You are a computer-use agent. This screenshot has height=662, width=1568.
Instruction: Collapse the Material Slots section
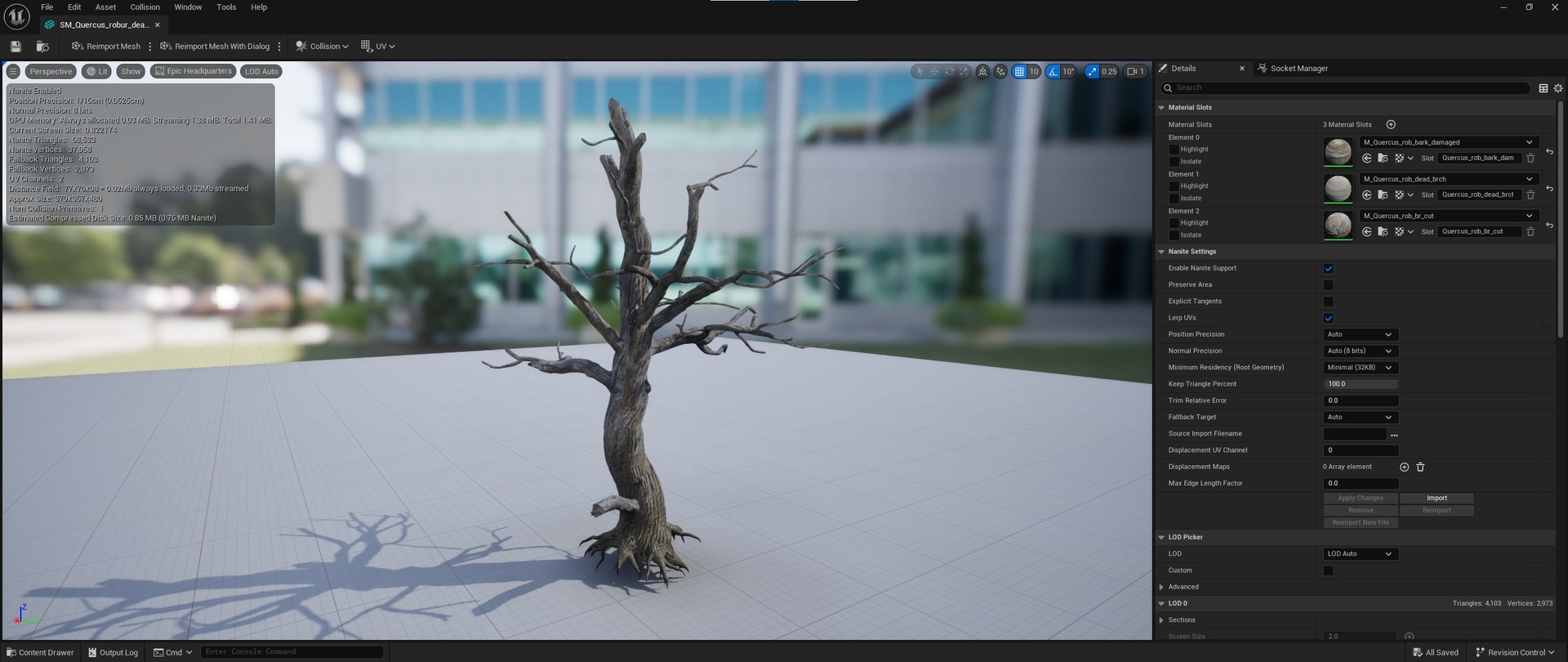pos(1161,108)
